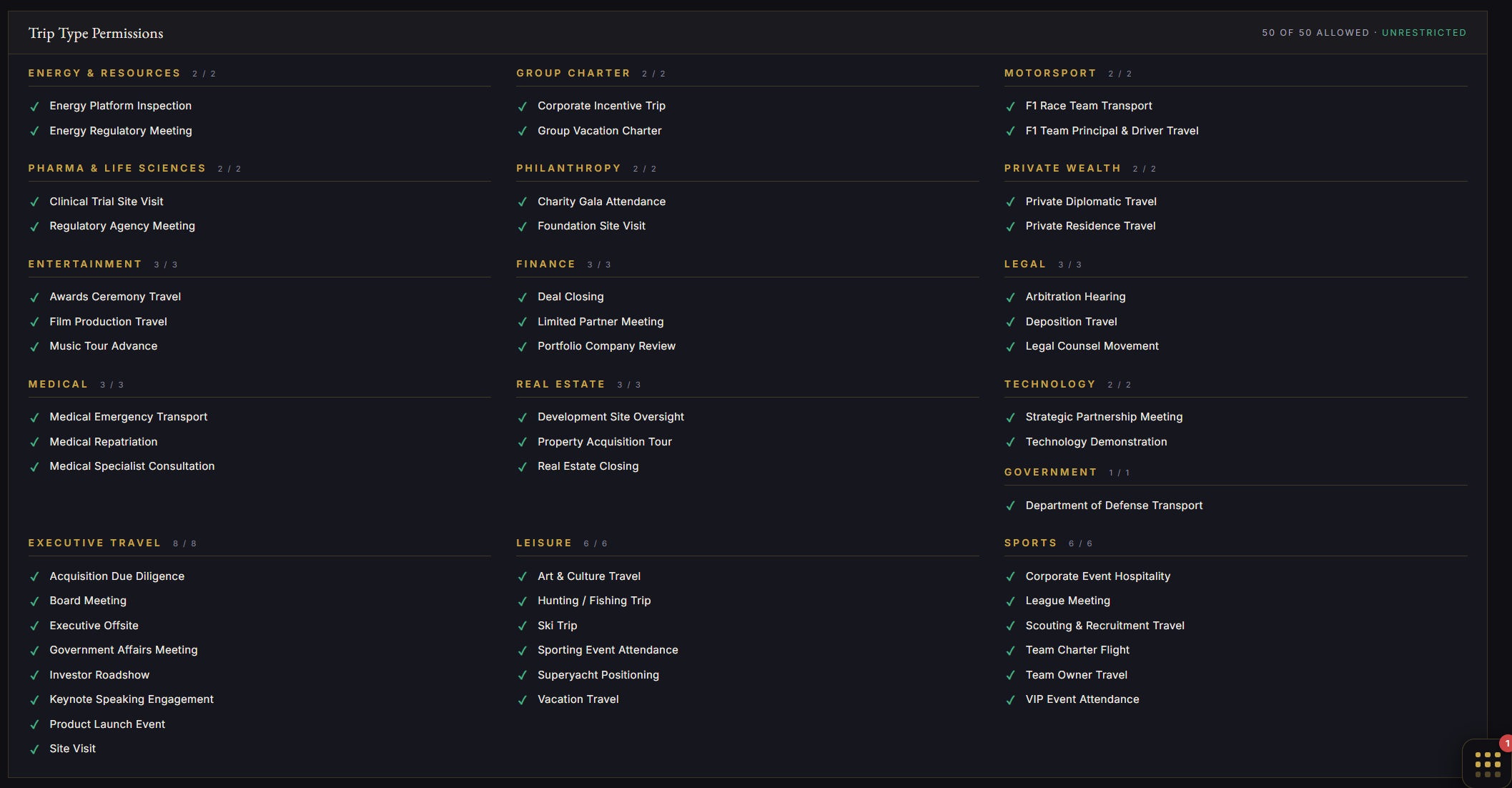The width and height of the screenshot is (1512, 788).
Task: Click the Trip Type Permissions panel title
Action: (96, 34)
